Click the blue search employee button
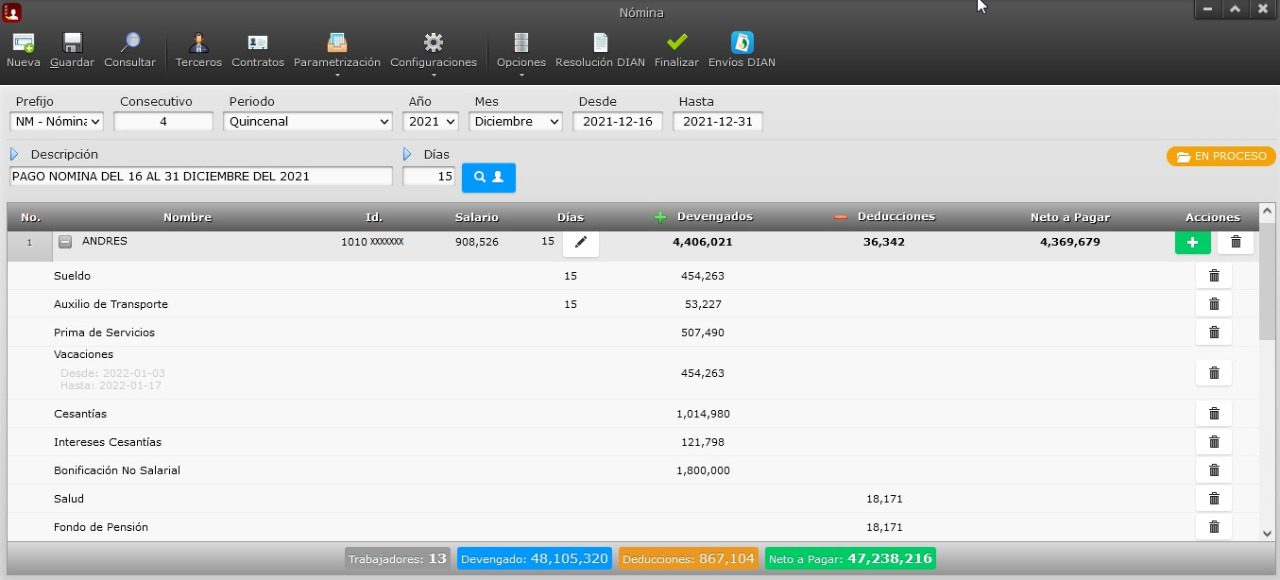The height and width of the screenshot is (580, 1280). pyautogui.click(x=488, y=177)
